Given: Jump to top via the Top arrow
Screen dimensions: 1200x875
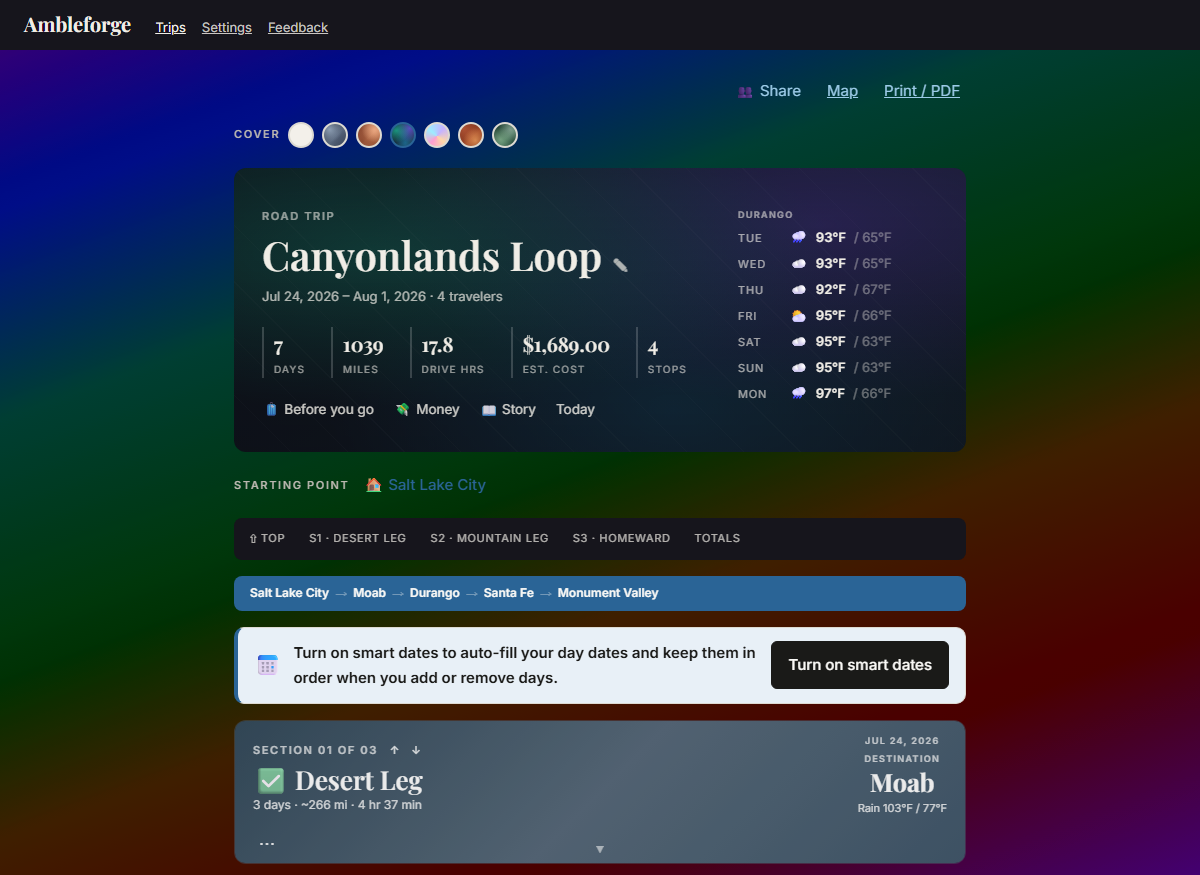Looking at the screenshot, I should (x=267, y=538).
